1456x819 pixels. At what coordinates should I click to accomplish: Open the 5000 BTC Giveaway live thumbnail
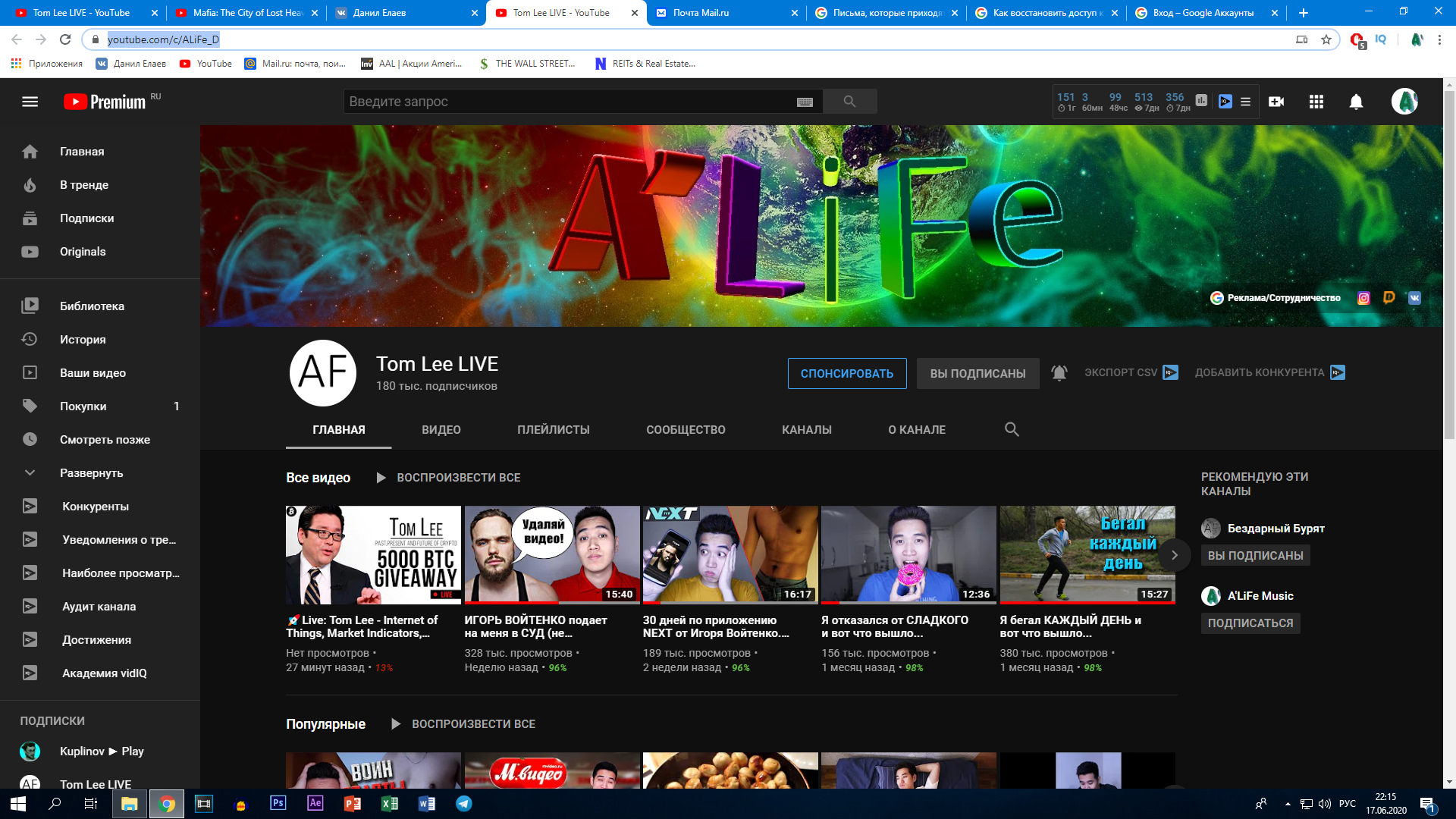pos(373,555)
